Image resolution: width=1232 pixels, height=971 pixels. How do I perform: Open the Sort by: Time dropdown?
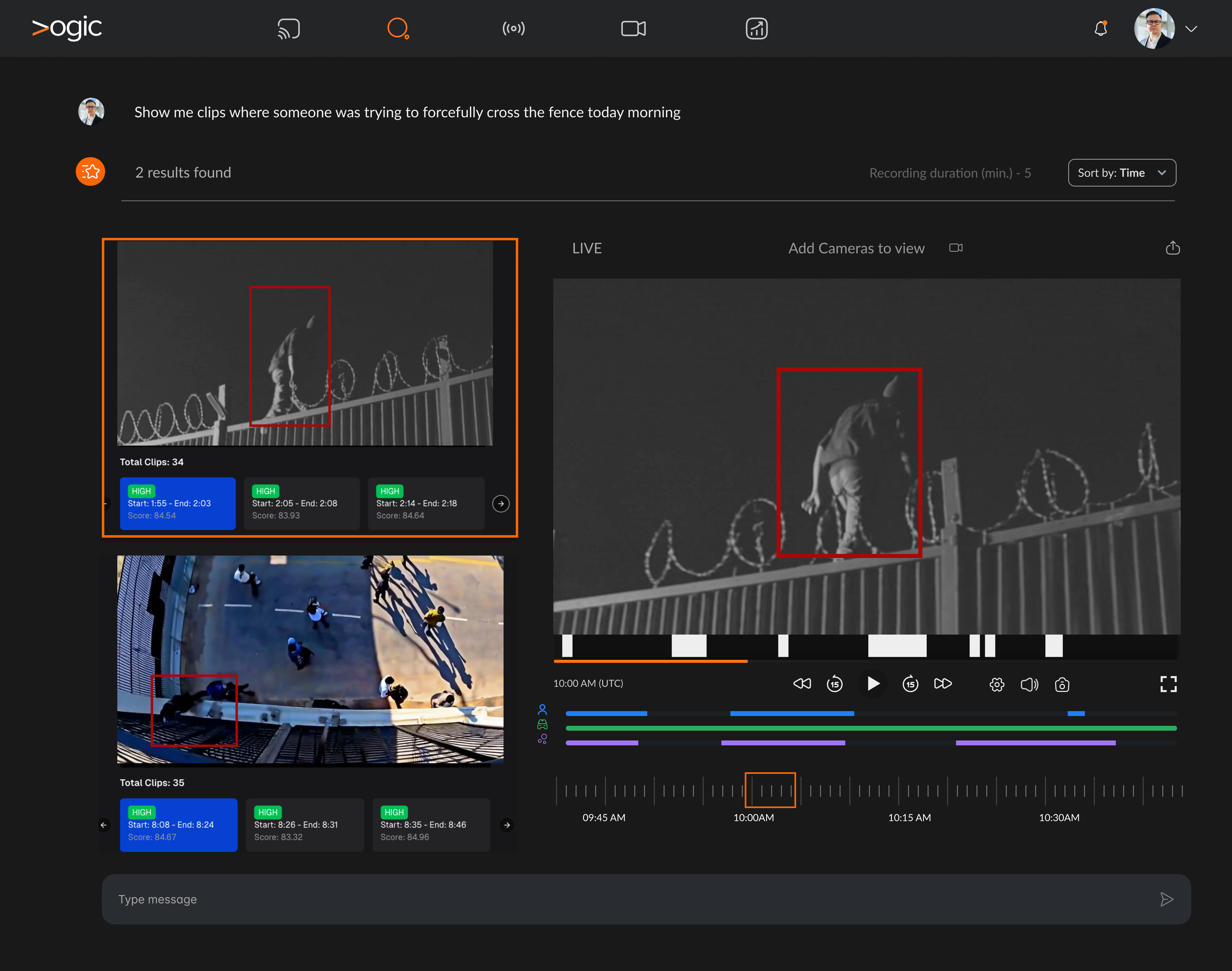1122,173
